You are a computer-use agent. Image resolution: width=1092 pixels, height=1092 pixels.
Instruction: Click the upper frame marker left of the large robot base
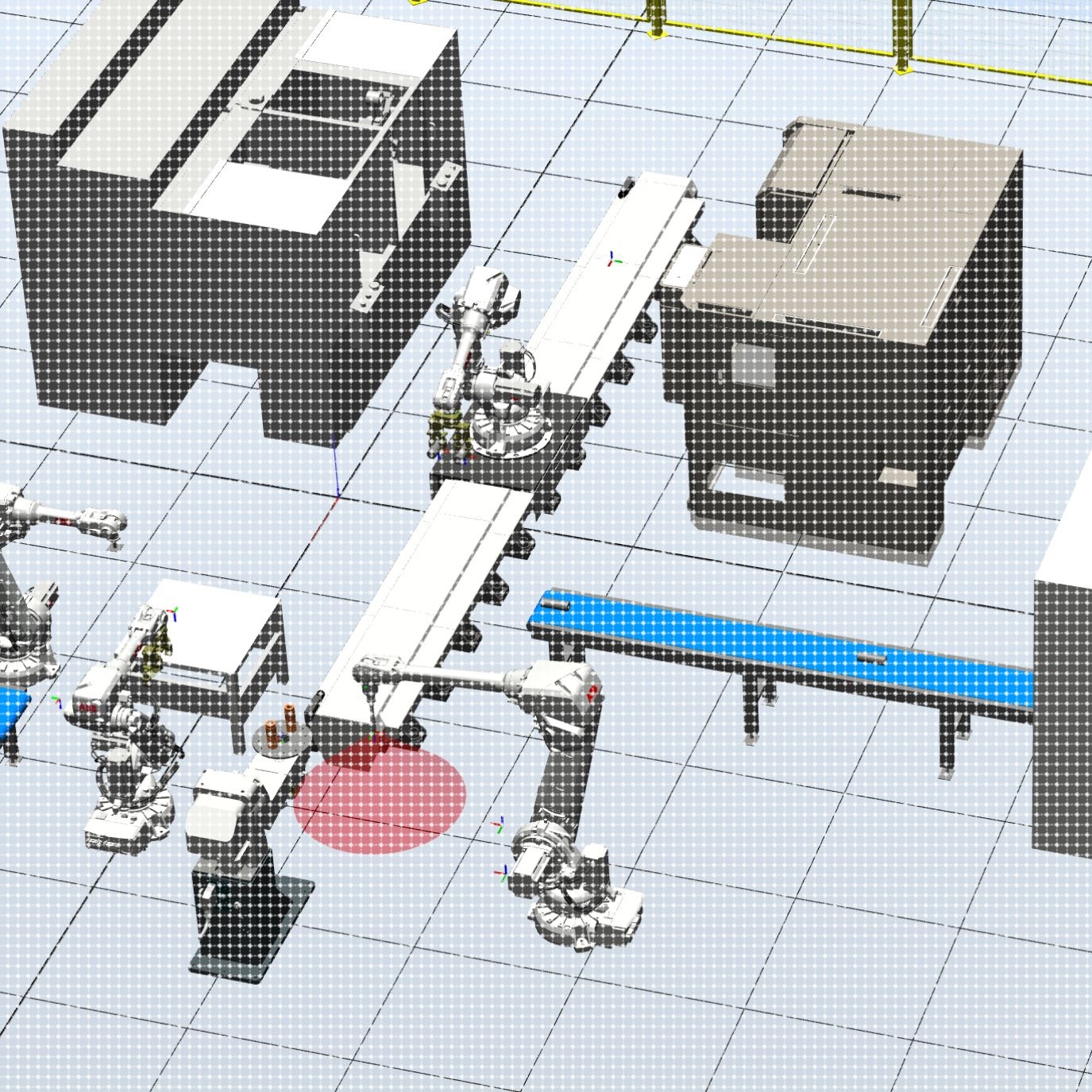(x=500, y=825)
